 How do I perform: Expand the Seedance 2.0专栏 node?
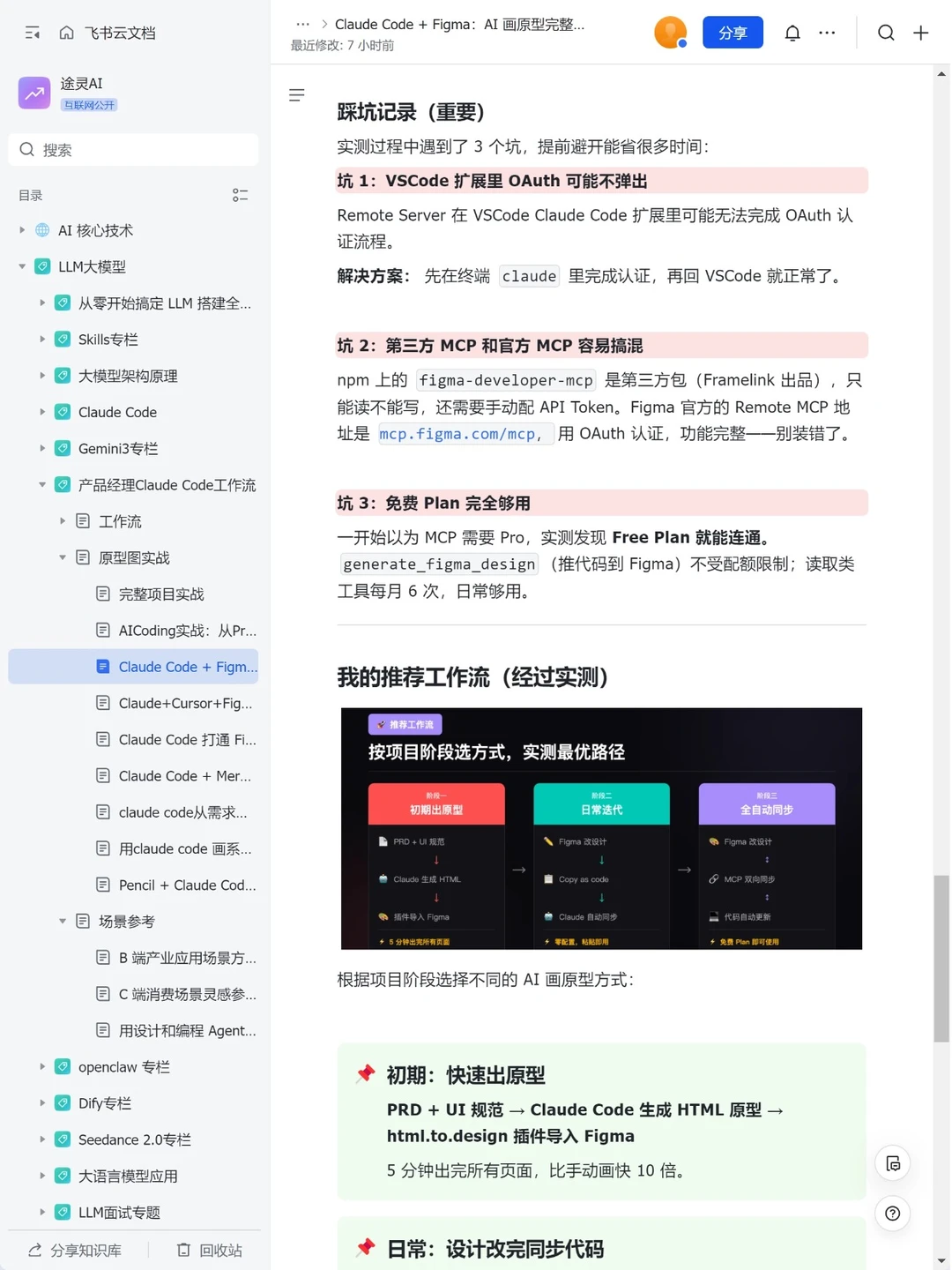(41, 1139)
